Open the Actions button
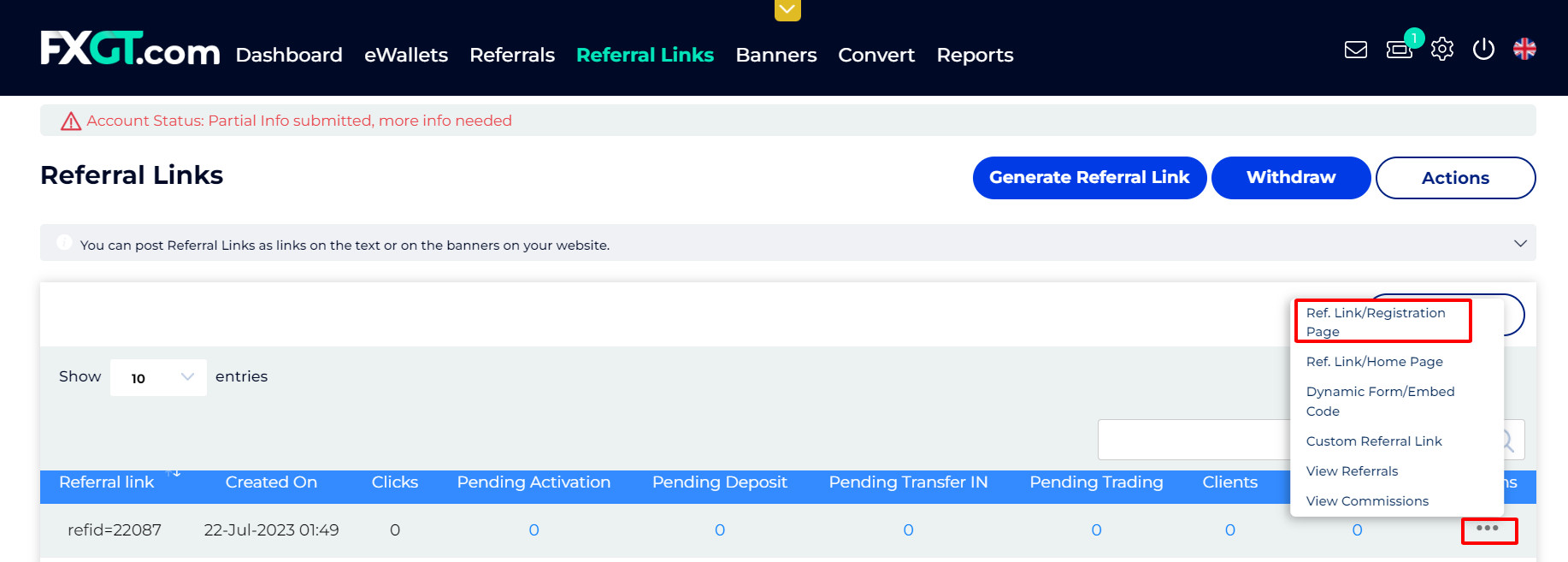The width and height of the screenshot is (1568, 562). [x=1454, y=178]
